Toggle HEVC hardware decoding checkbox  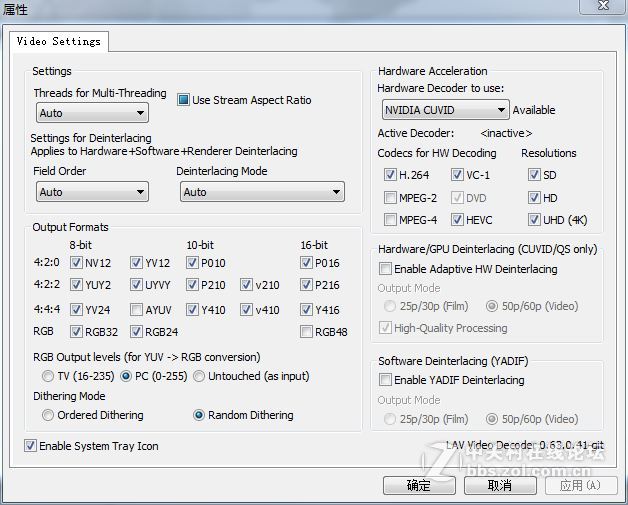(x=457, y=220)
